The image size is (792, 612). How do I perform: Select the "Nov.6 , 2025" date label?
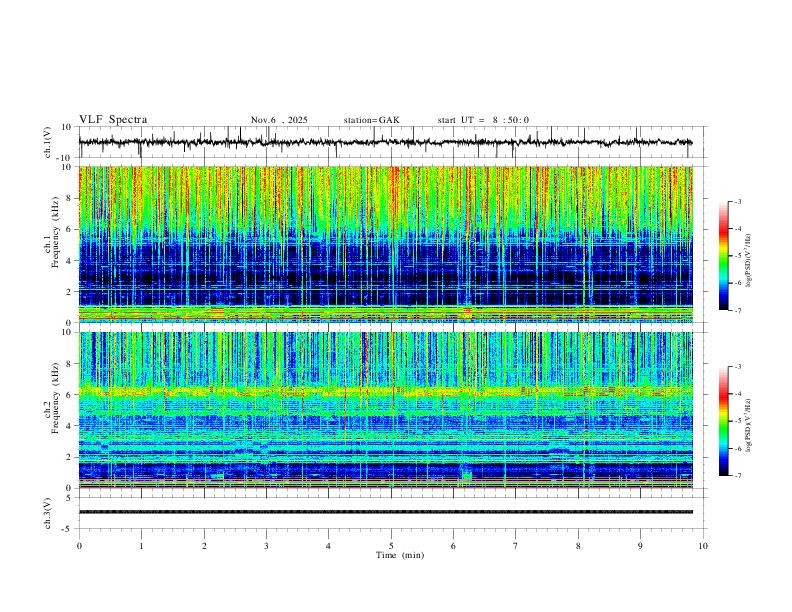pyautogui.click(x=279, y=120)
